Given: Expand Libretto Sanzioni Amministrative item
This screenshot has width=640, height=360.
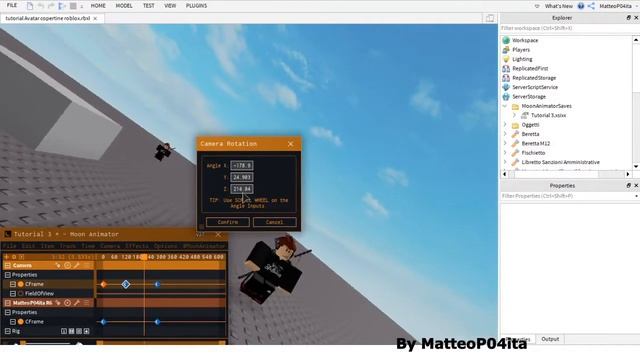Looking at the screenshot, I should click(505, 162).
